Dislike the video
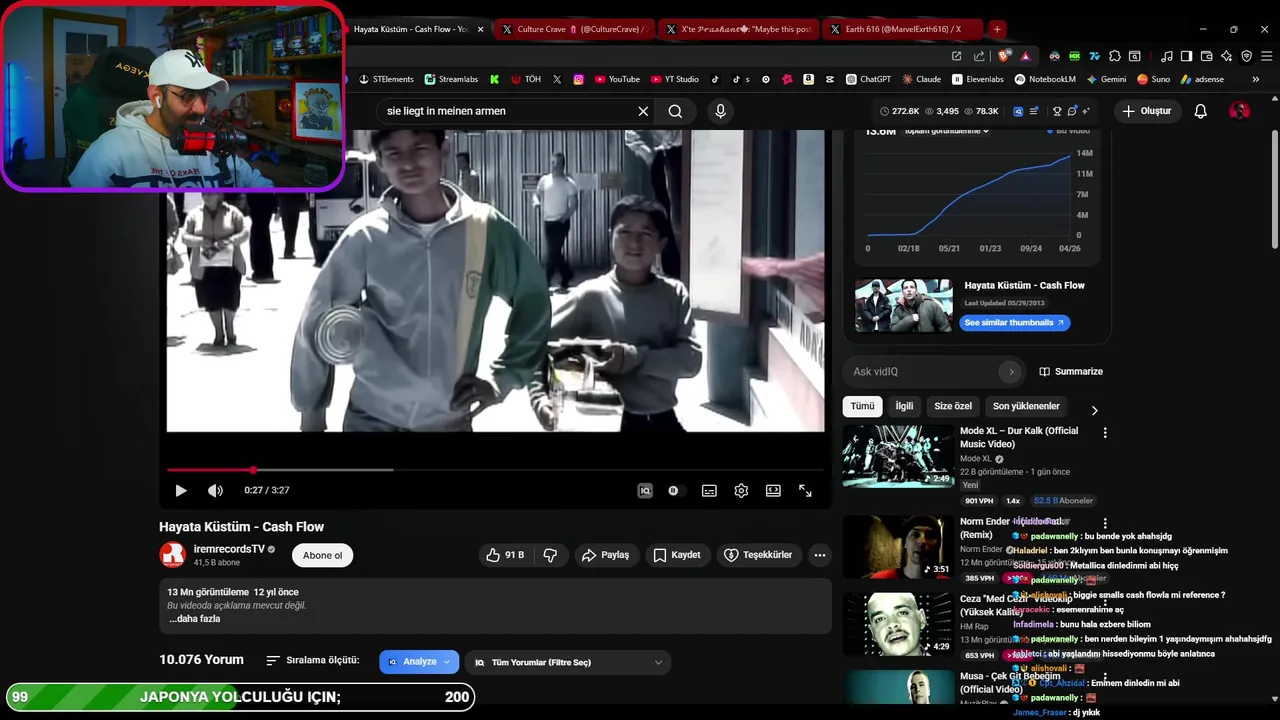The height and width of the screenshot is (720, 1280). [x=550, y=555]
